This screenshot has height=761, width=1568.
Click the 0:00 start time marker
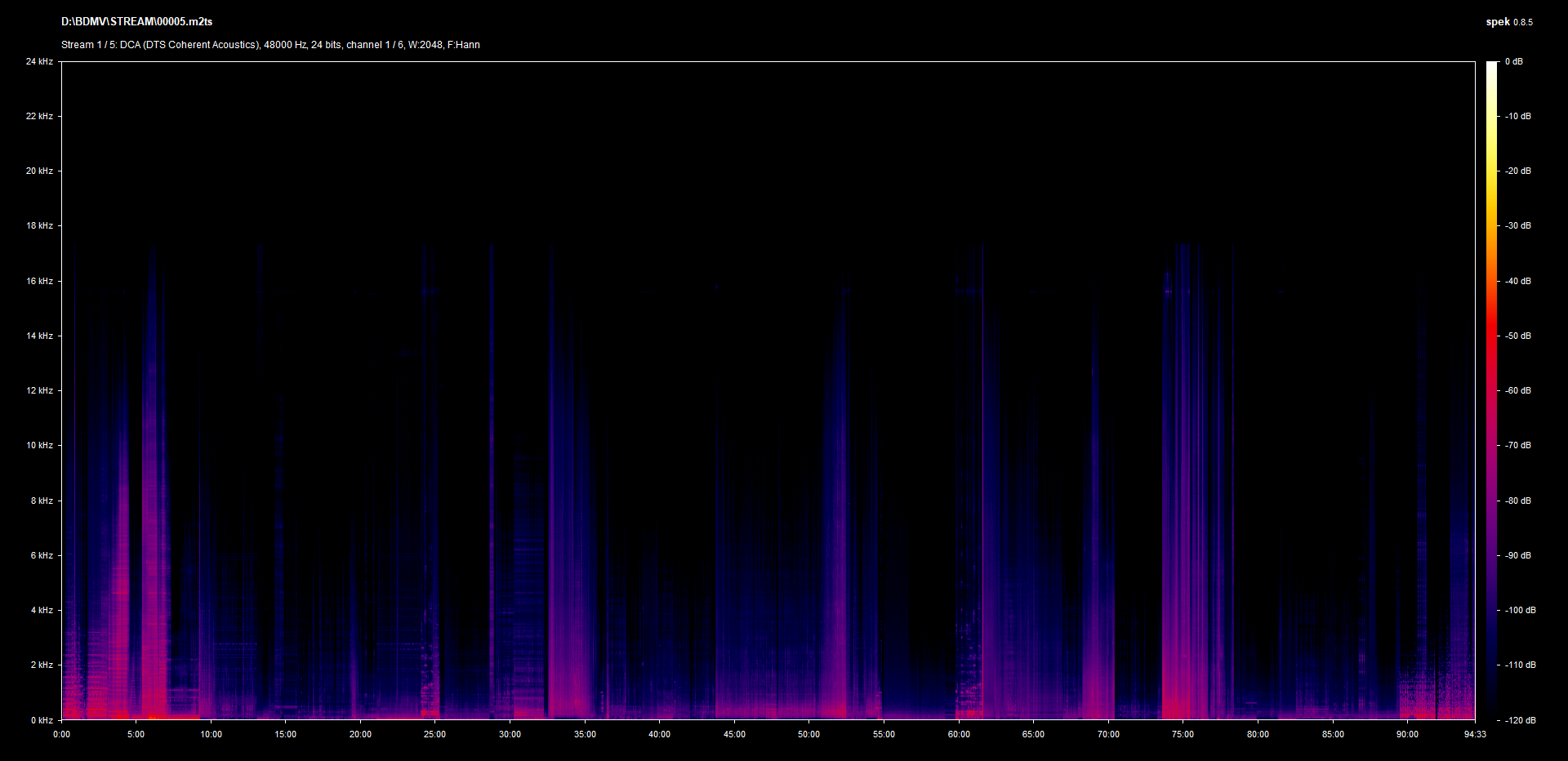point(61,734)
